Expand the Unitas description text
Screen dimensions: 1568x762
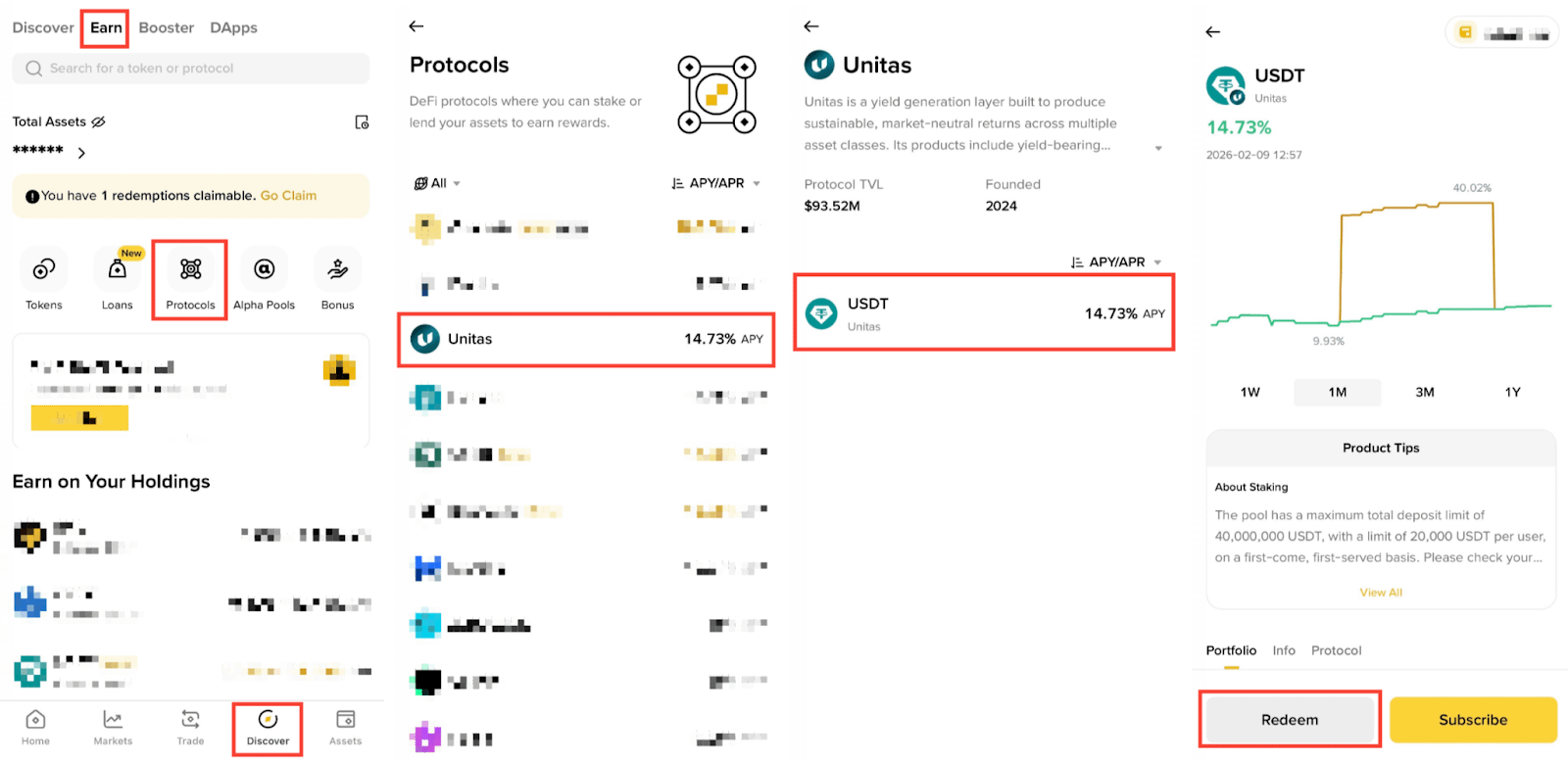click(1158, 148)
